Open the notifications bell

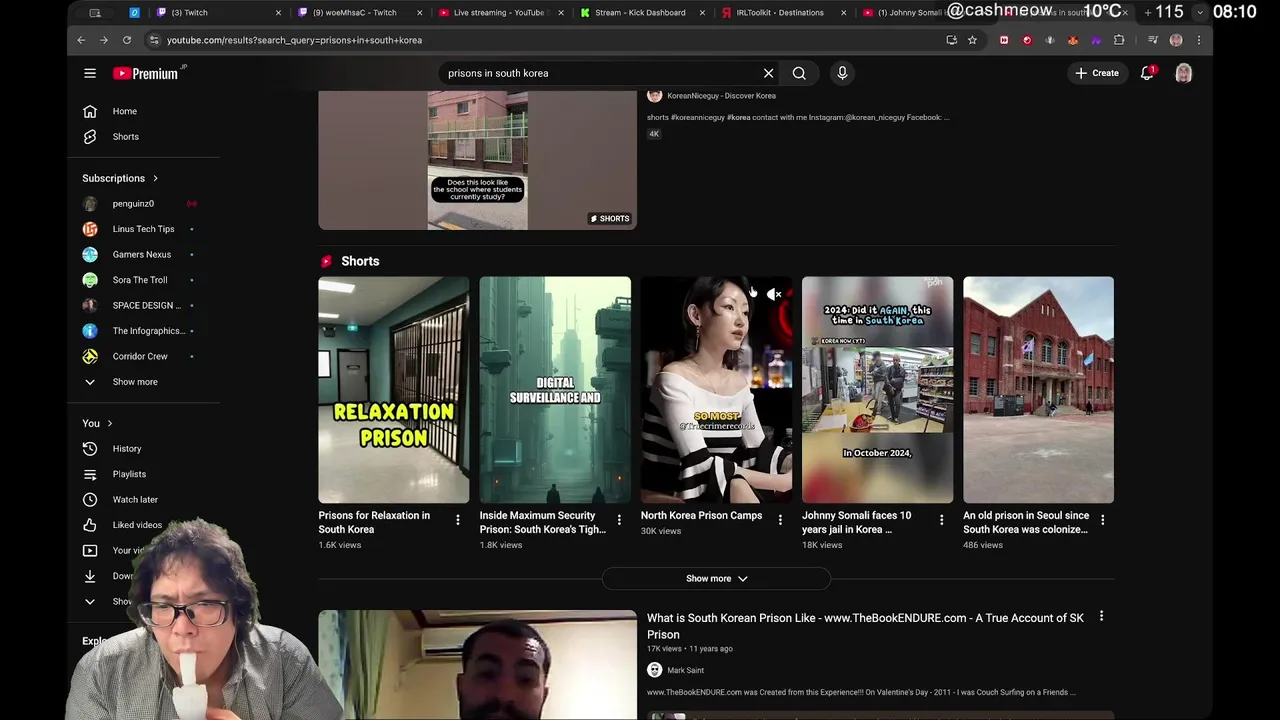1148,73
